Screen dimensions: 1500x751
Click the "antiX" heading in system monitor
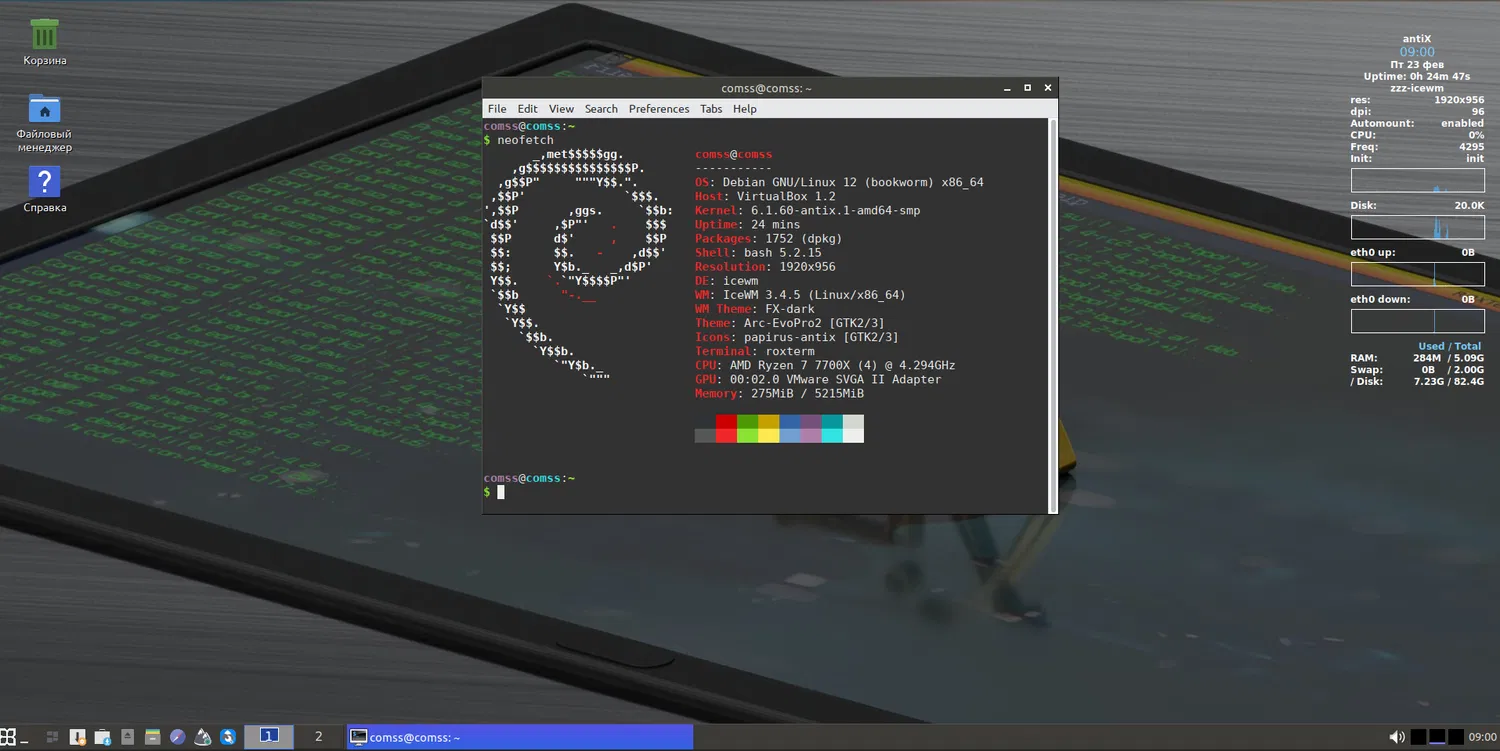coord(1417,39)
